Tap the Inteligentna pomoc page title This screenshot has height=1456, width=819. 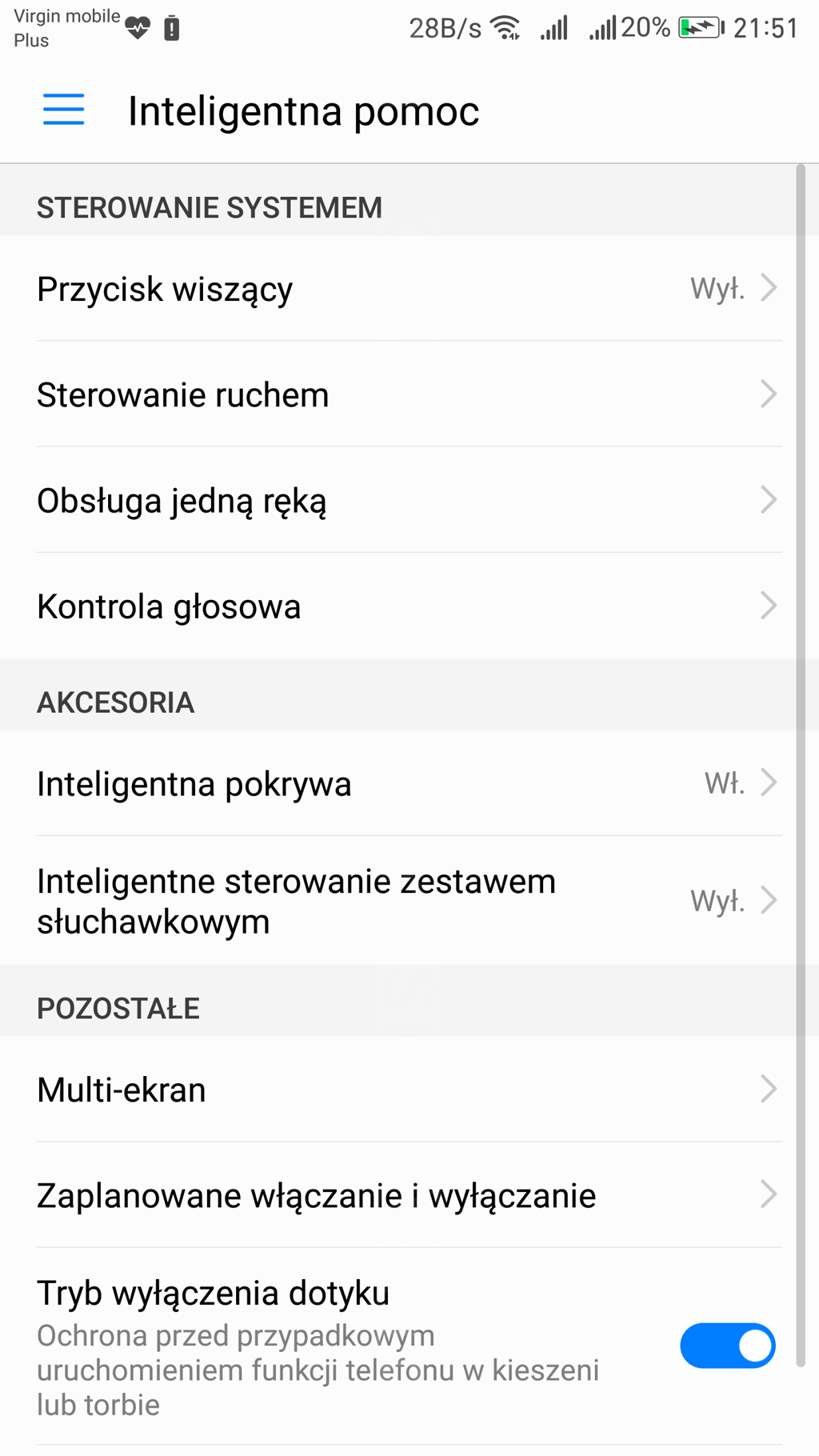coord(304,111)
